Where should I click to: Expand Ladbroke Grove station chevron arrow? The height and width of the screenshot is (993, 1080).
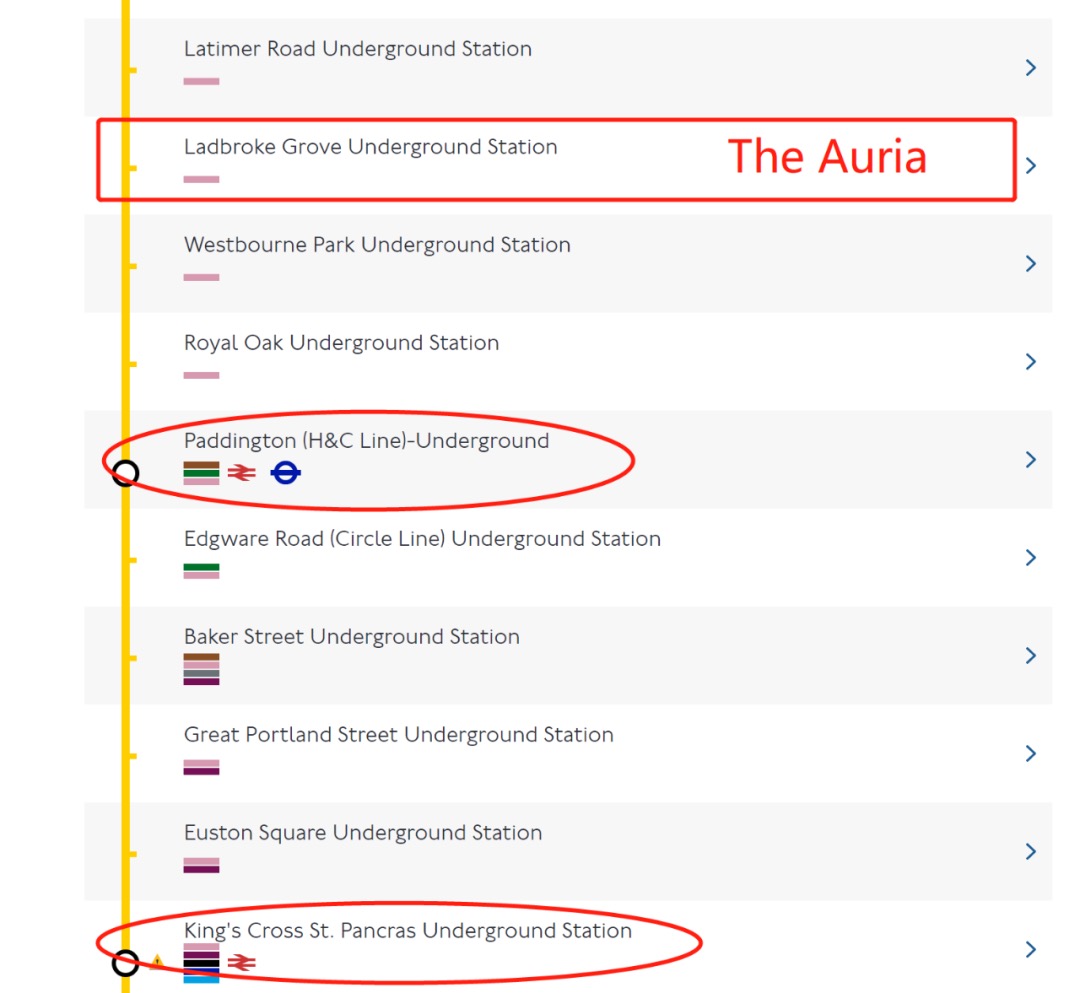click(1031, 166)
